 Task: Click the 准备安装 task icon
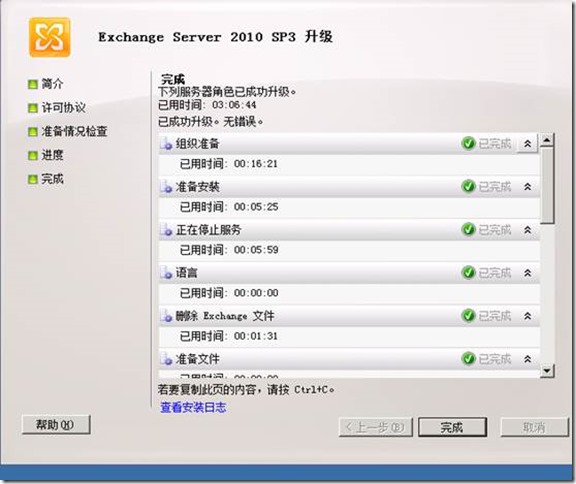[x=166, y=187]
